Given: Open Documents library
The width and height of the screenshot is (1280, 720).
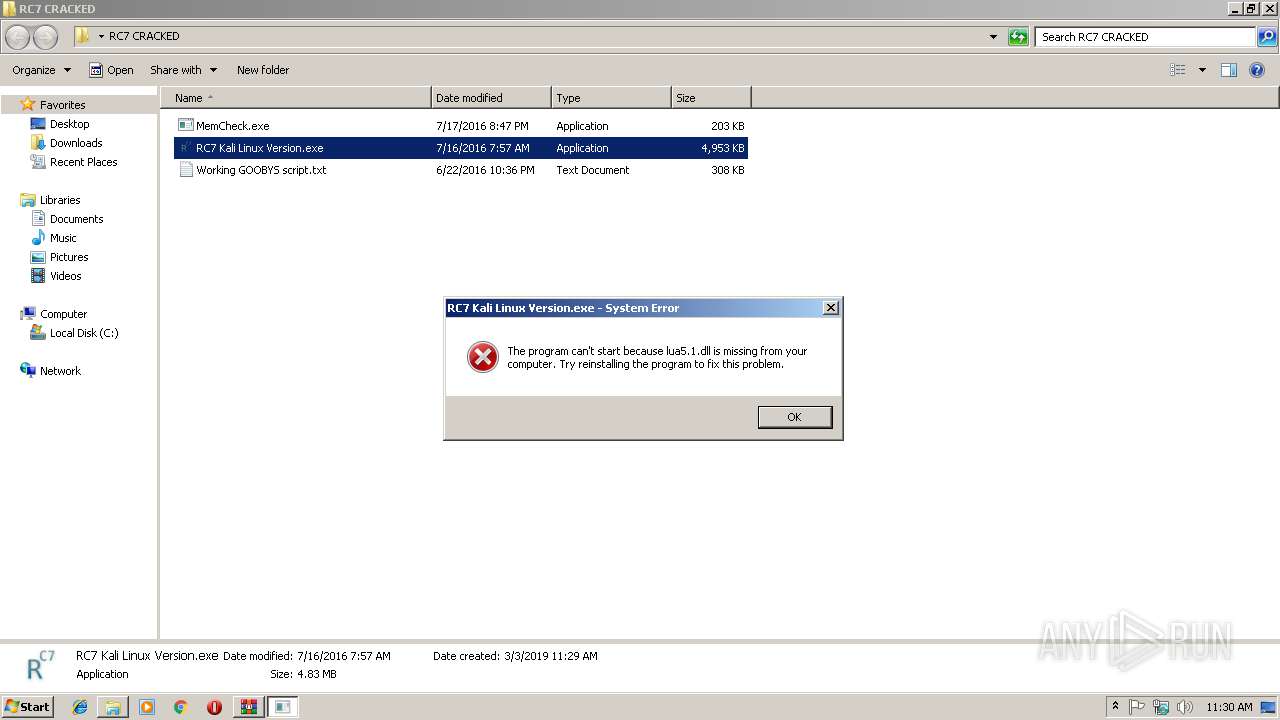Looking at the screenshot, I should coord(76,219).
